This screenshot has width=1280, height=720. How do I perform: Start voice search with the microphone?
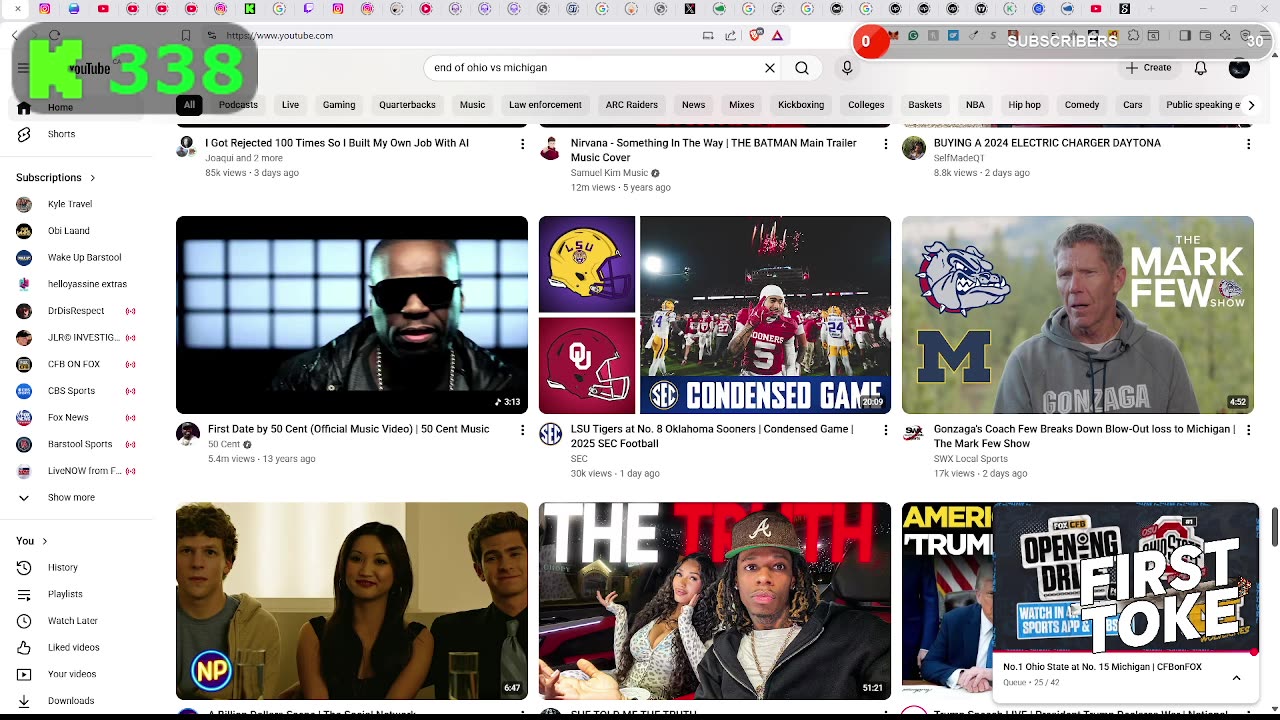coord(847,68)
